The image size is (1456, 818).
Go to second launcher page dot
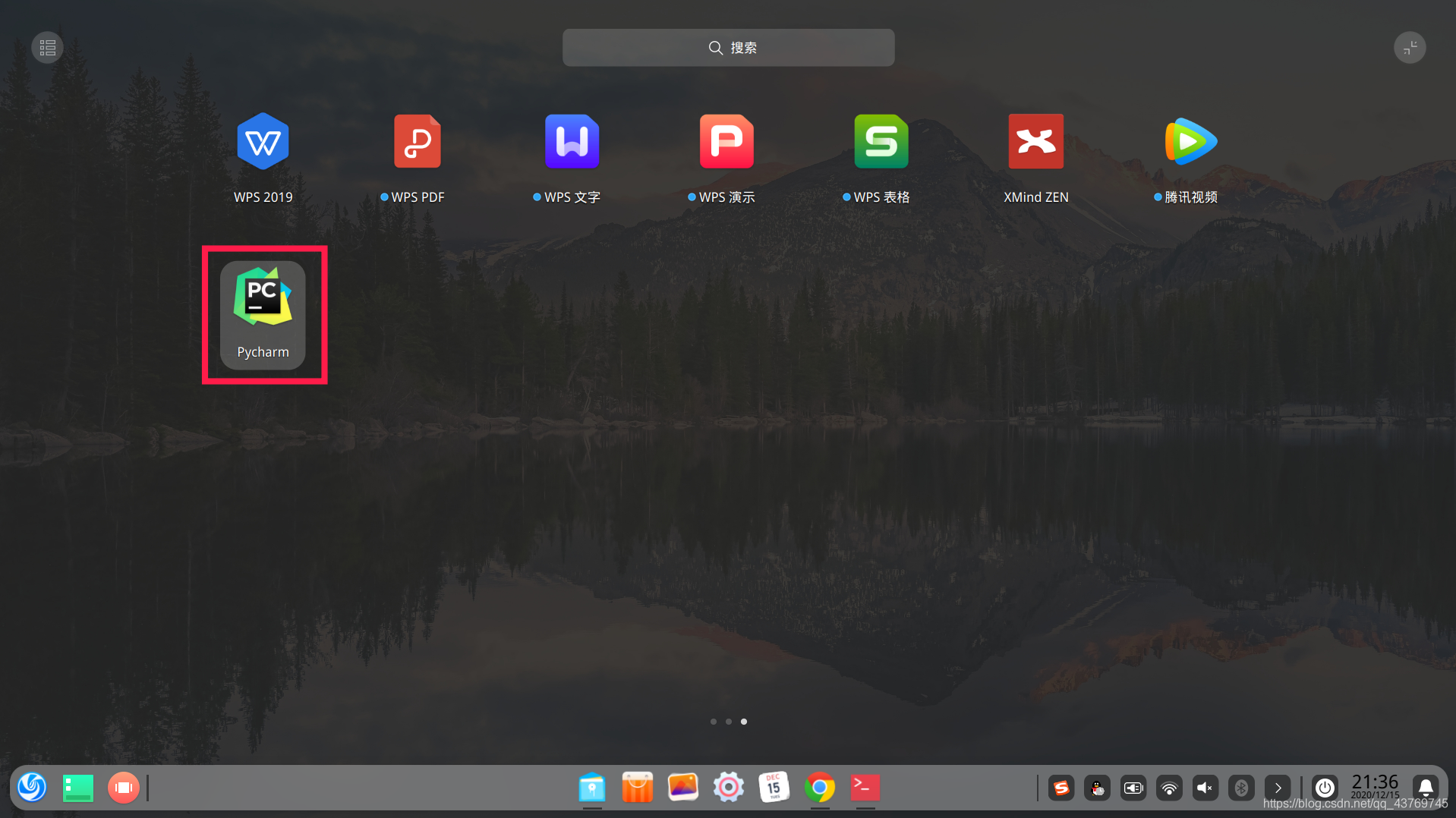tap(729, 722)
